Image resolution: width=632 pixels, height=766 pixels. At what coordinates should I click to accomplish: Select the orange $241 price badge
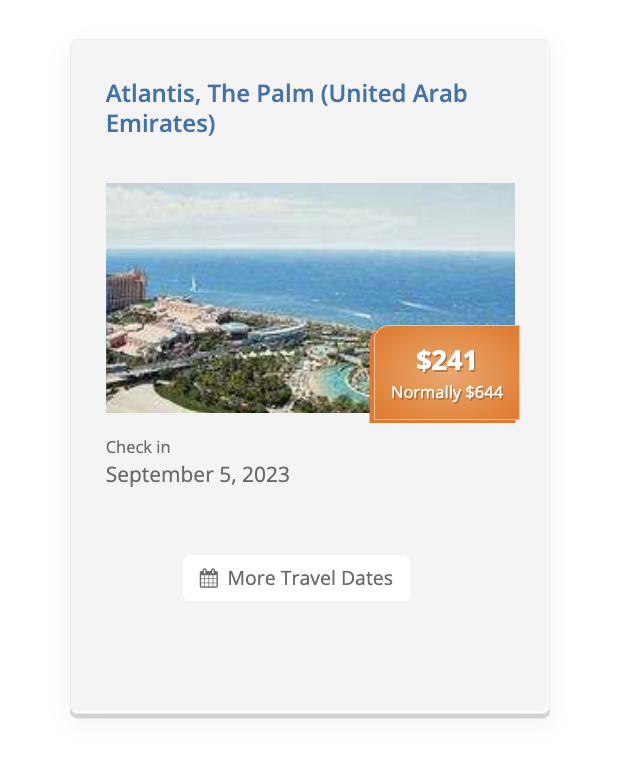tap(446, 373)
